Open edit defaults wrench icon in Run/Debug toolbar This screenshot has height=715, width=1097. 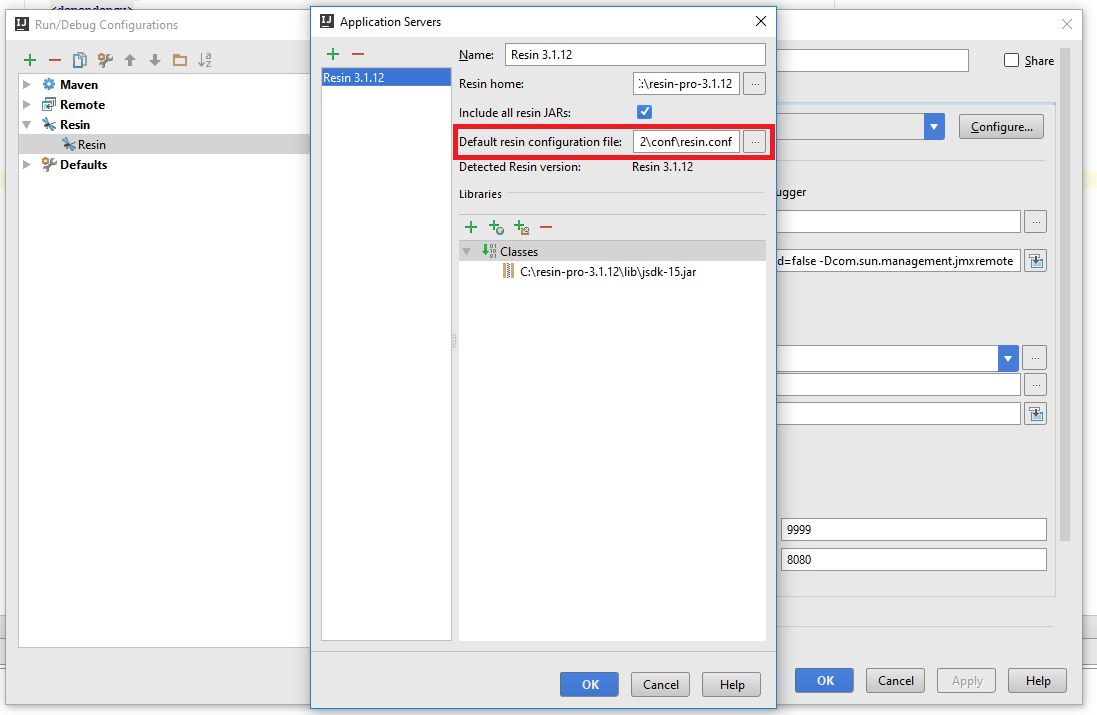pyautogui.click(x=105, y=60)
